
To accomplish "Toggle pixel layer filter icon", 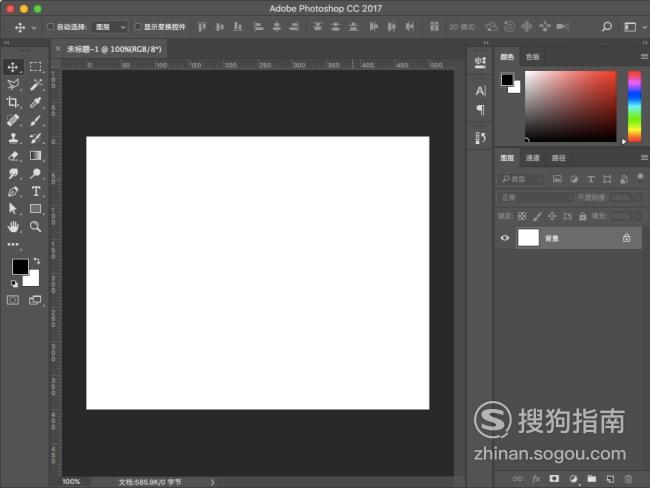I will coord(557,179).
